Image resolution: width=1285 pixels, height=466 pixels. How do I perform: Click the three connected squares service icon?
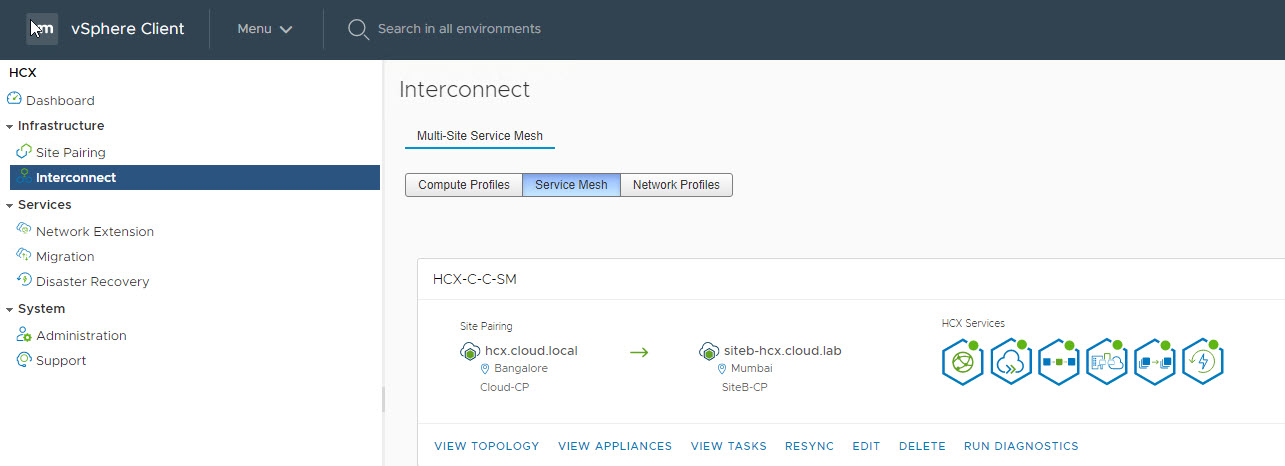(1059, 362)
